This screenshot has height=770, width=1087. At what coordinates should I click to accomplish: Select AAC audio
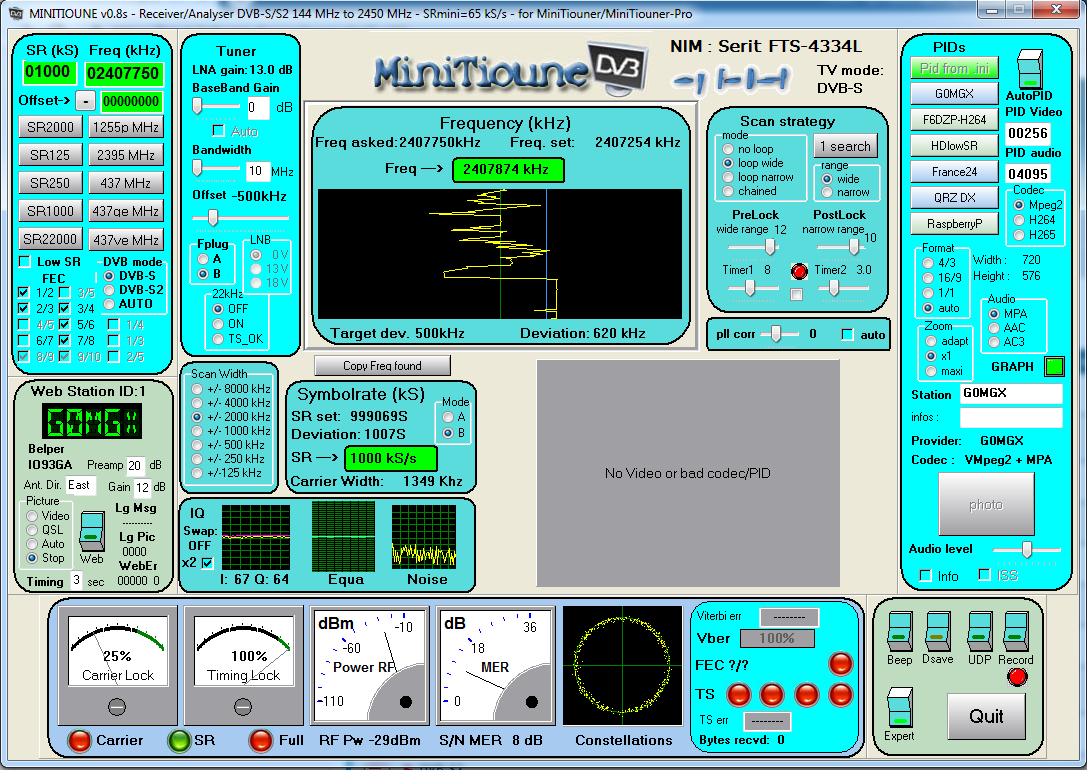pos(993,328)
